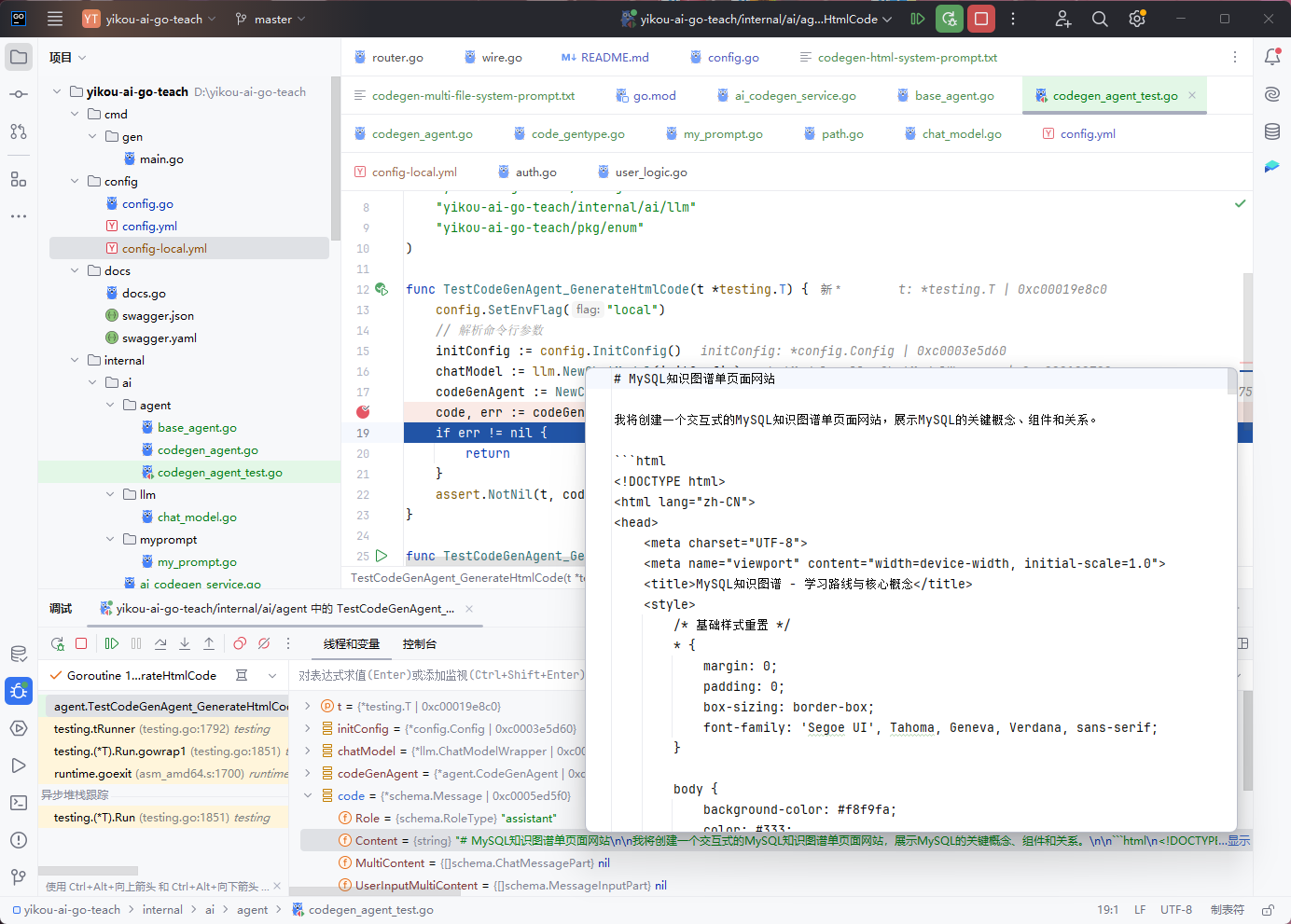The image size is (1291, 924).
Task: Click the expression evaluation input field
Action: pyautogui.click(x=441, y=675)
